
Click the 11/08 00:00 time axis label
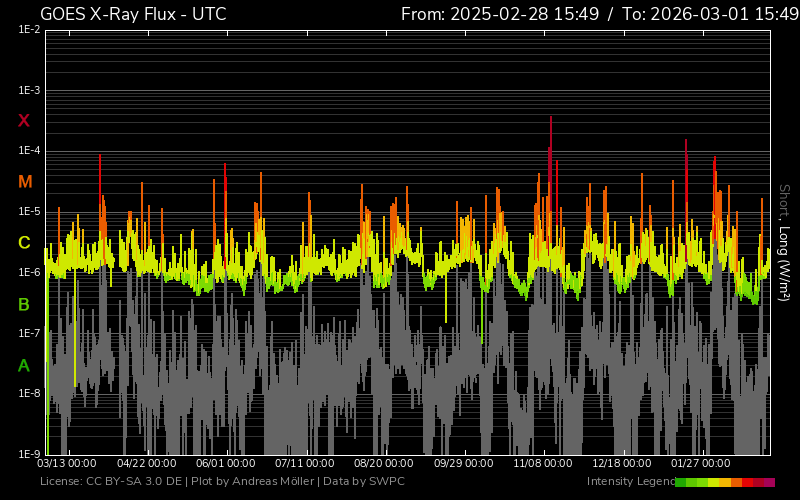point(543,464)
